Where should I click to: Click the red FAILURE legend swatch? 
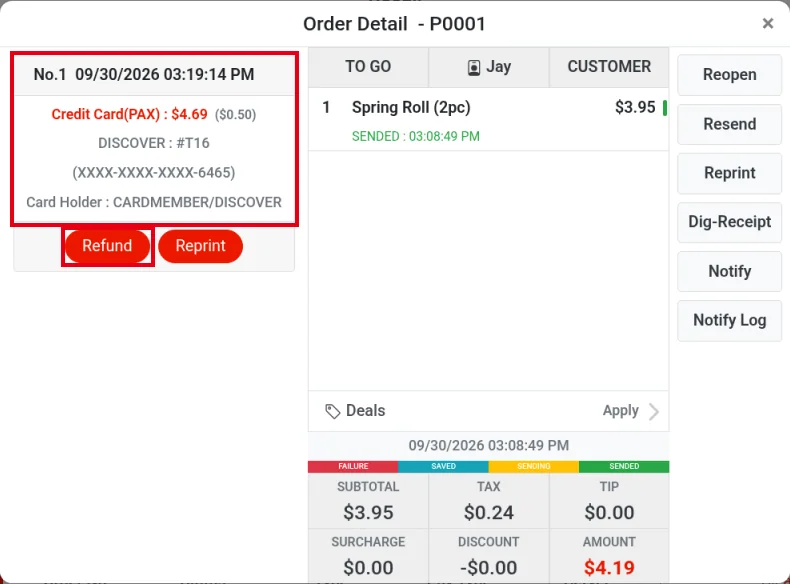click(x=353, y=466)
